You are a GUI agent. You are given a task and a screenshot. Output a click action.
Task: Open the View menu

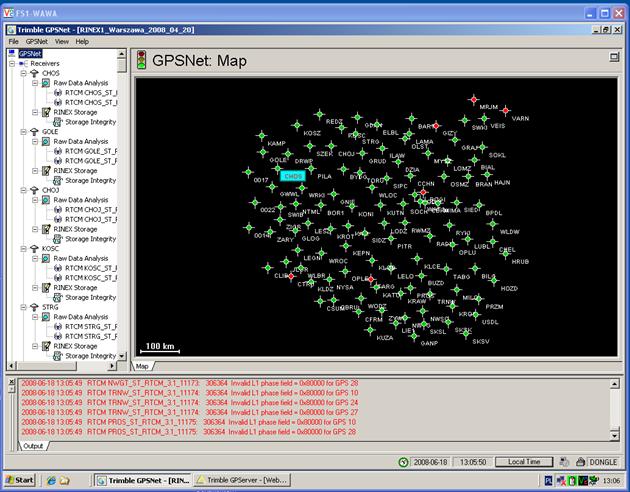click(61, 41)
